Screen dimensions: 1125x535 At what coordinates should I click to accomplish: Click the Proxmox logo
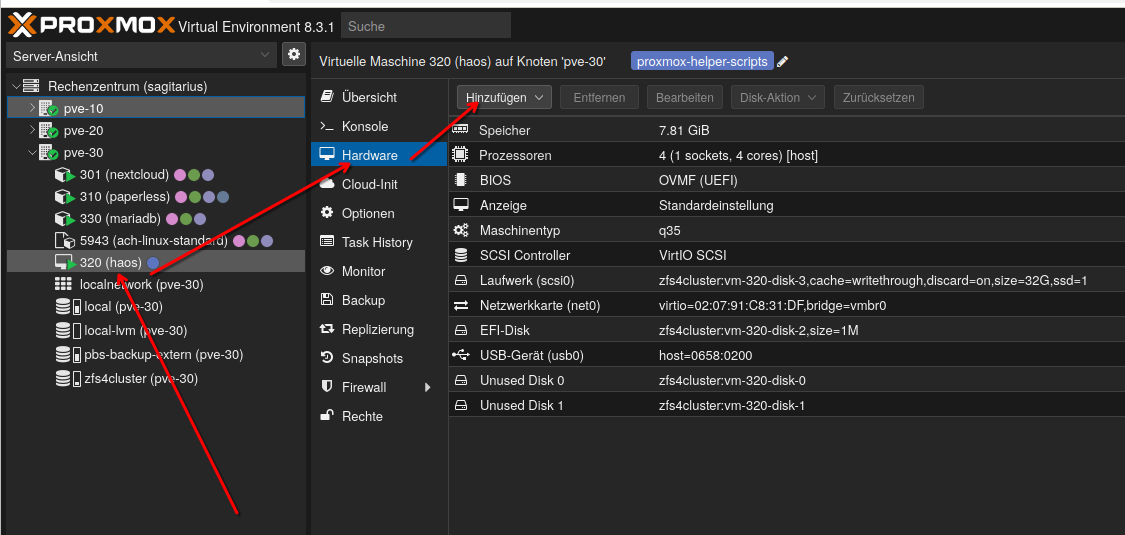pos(91,26)
